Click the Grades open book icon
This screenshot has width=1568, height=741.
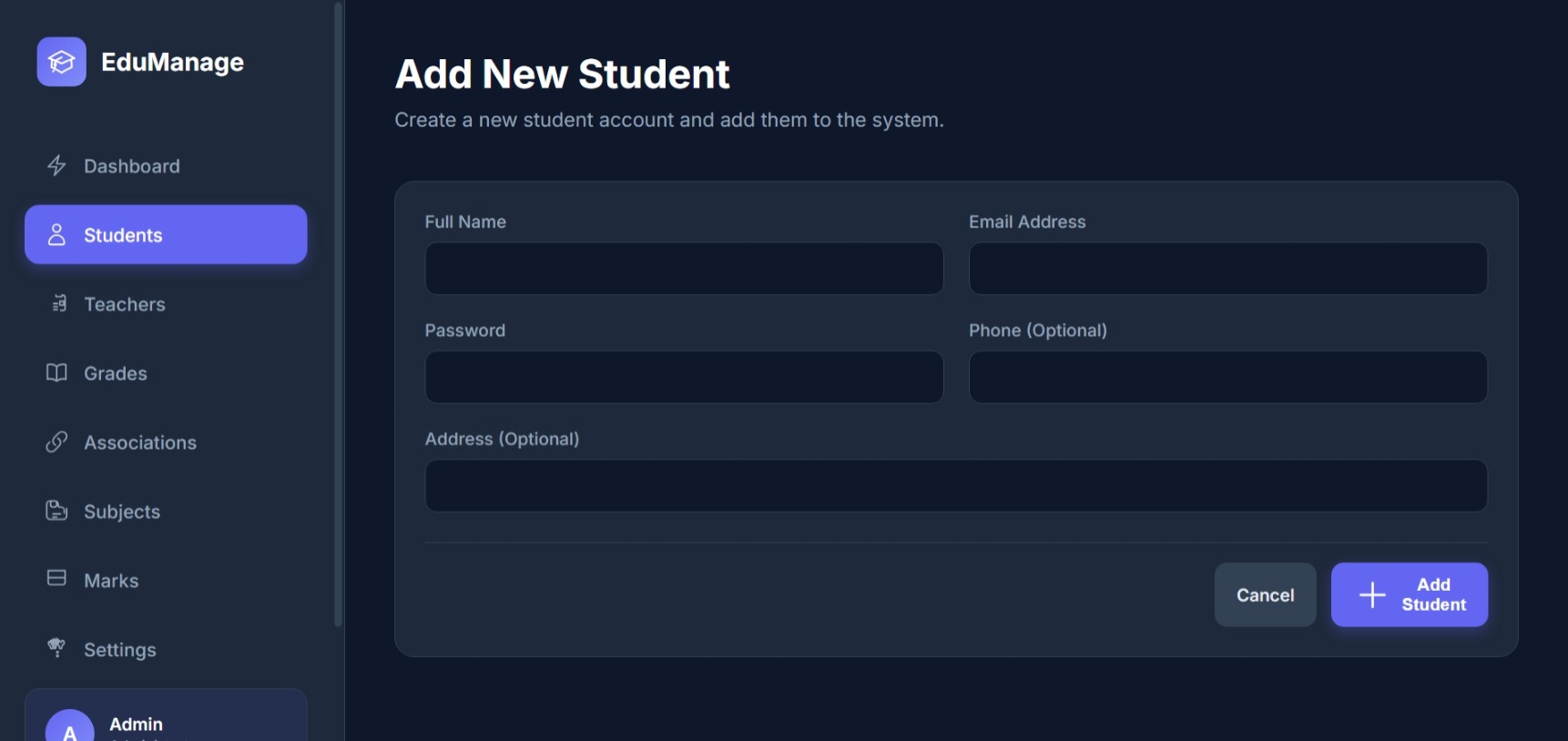click(56, 373)
